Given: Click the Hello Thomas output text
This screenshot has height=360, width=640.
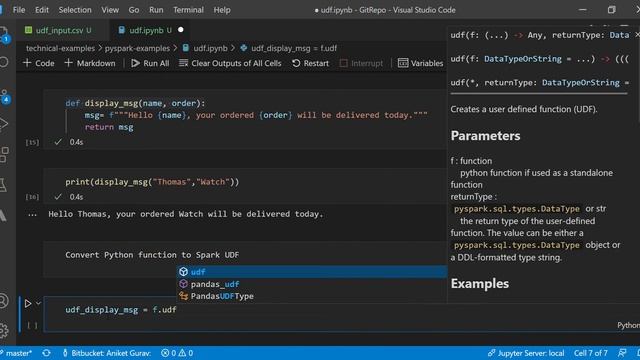Looking at the screenshot, I should 185,214.
